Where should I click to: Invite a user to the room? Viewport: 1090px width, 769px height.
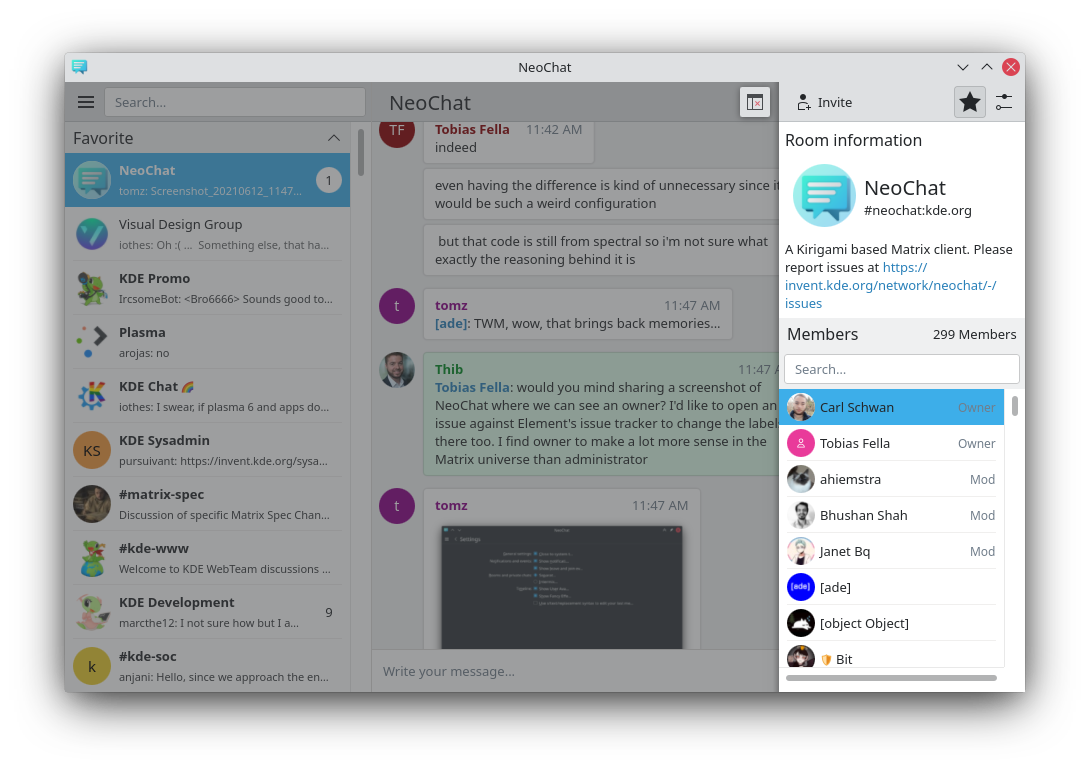pos(824,102)
